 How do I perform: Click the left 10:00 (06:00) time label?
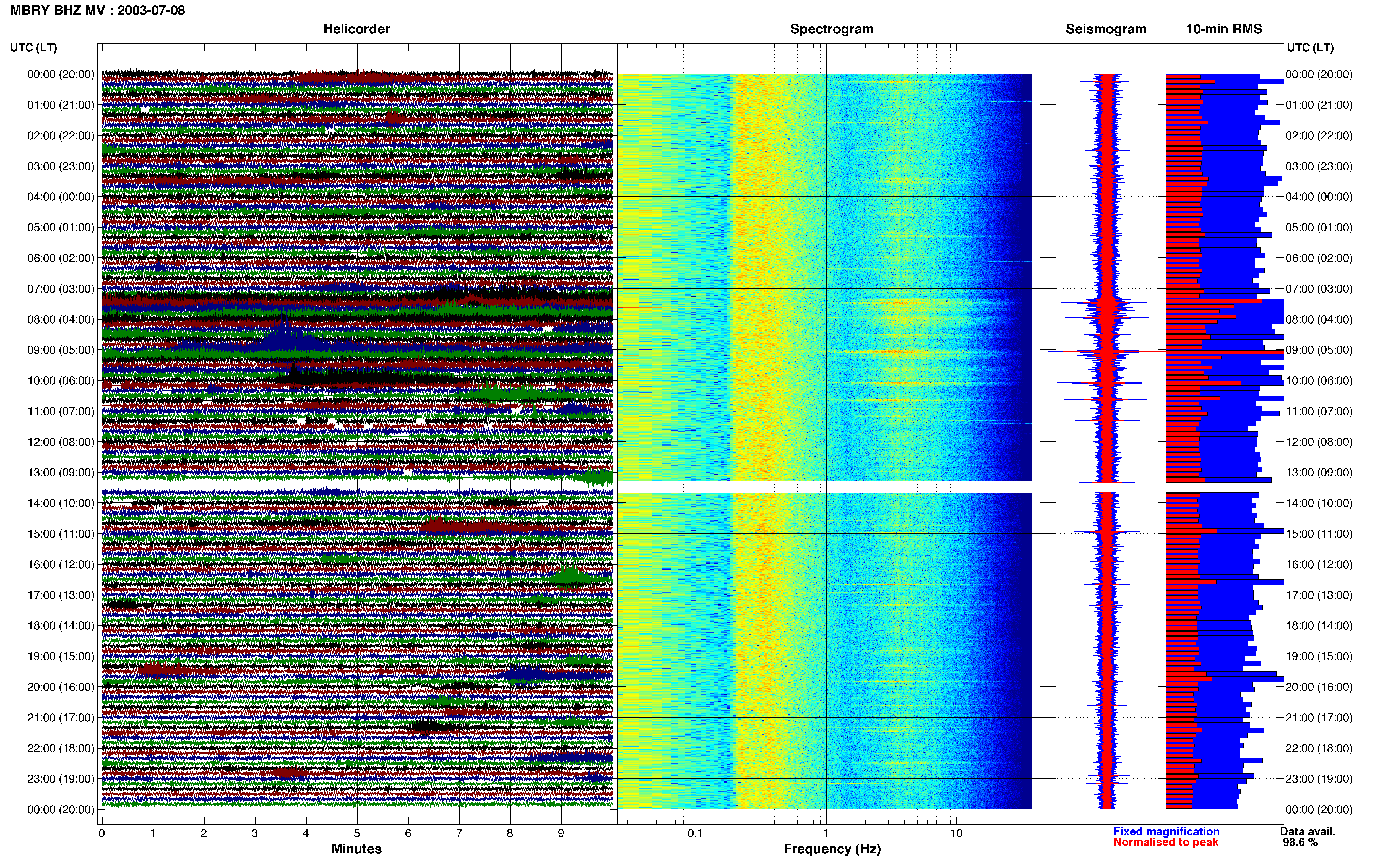click(61, 380)
